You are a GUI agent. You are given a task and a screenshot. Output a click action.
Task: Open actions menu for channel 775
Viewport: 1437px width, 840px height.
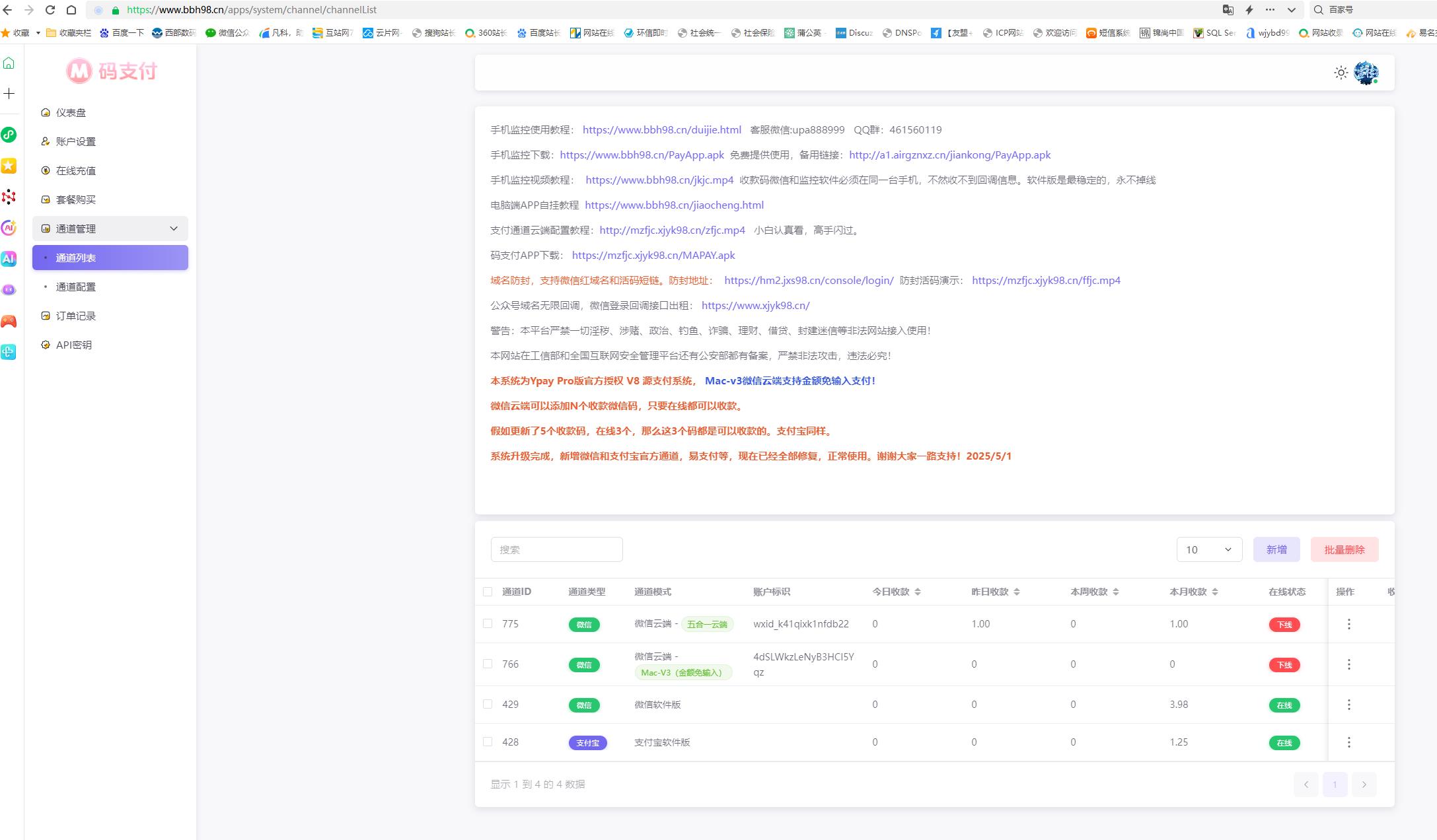(1348, 624)
